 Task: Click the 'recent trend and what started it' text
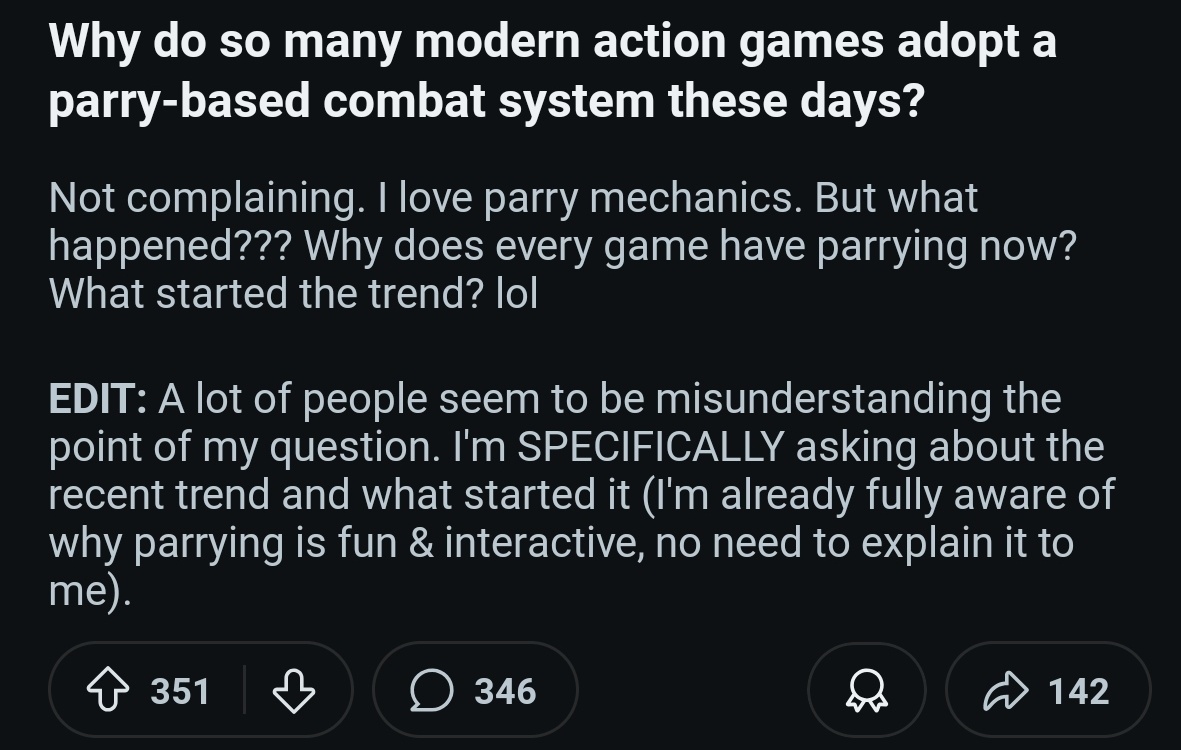click(x=339, y=495)
